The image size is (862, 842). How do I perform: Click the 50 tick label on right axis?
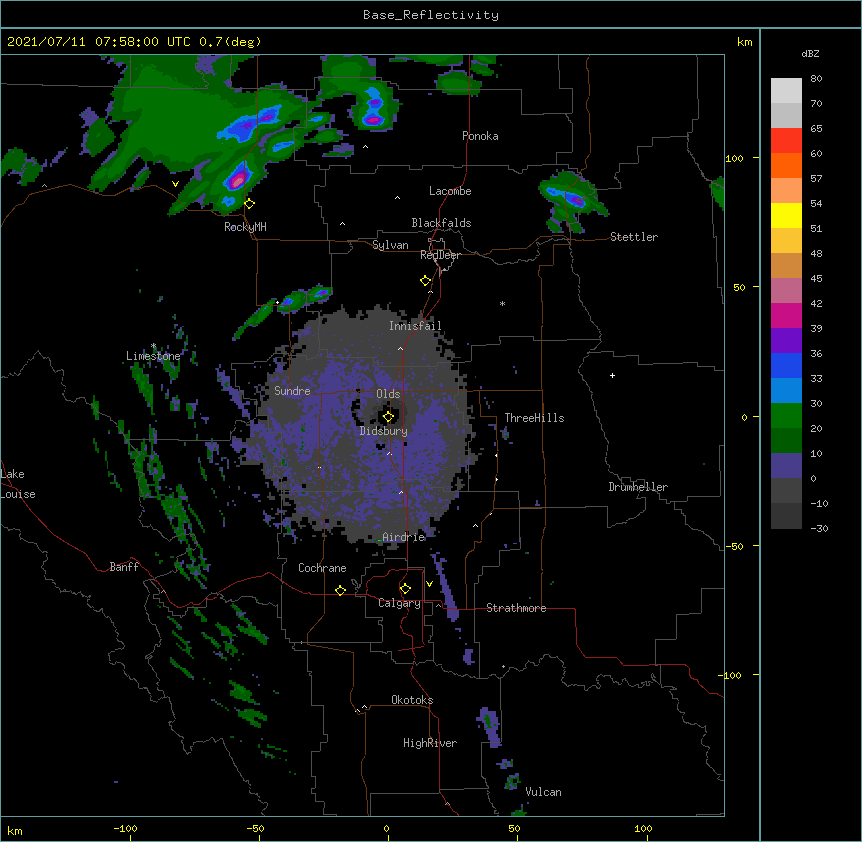click(x=739, y=287)
